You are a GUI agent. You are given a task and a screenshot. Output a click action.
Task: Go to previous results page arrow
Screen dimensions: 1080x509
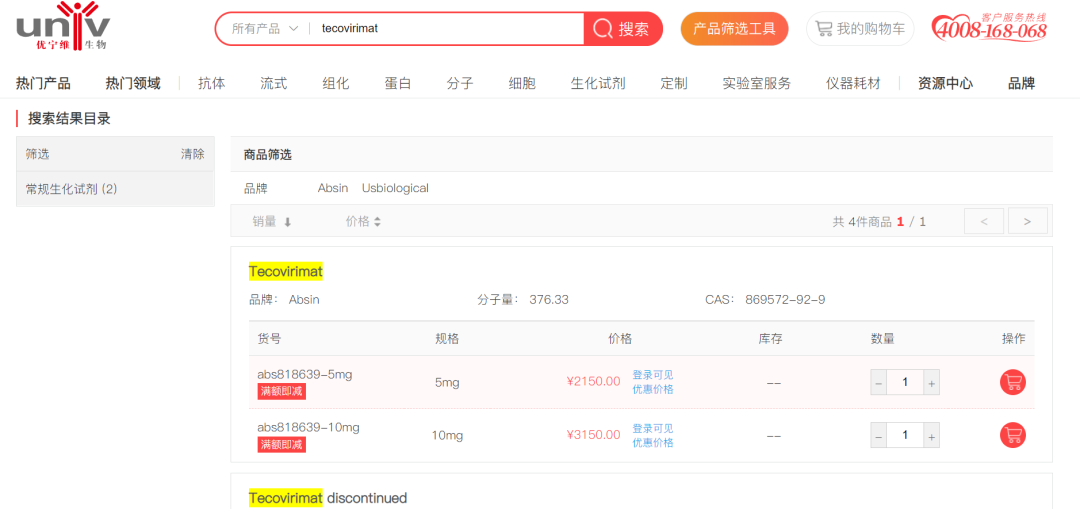tap(983, 221)
